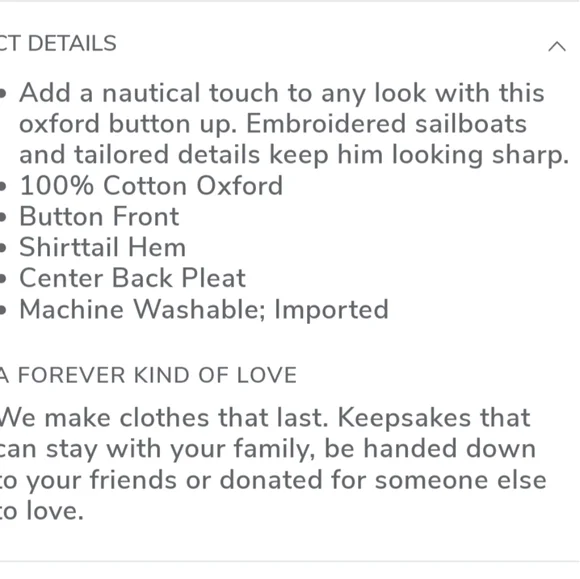Click the '100% Cotton Oxford' bullet item
This screenshot has height=579, width=580.
tap(151, 185)
